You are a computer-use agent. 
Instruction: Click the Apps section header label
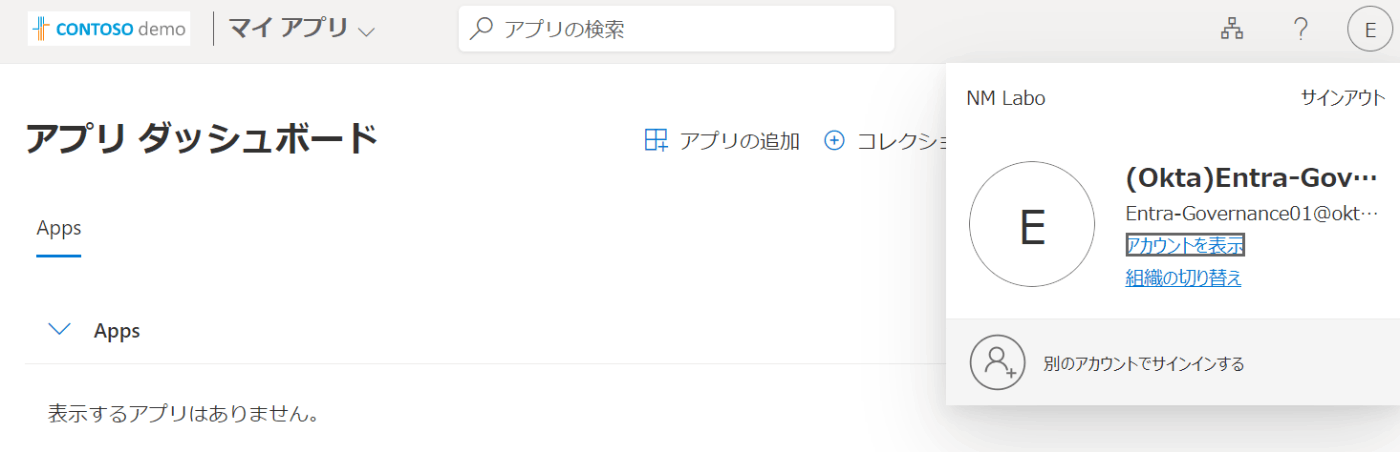[x=117, y=331]
